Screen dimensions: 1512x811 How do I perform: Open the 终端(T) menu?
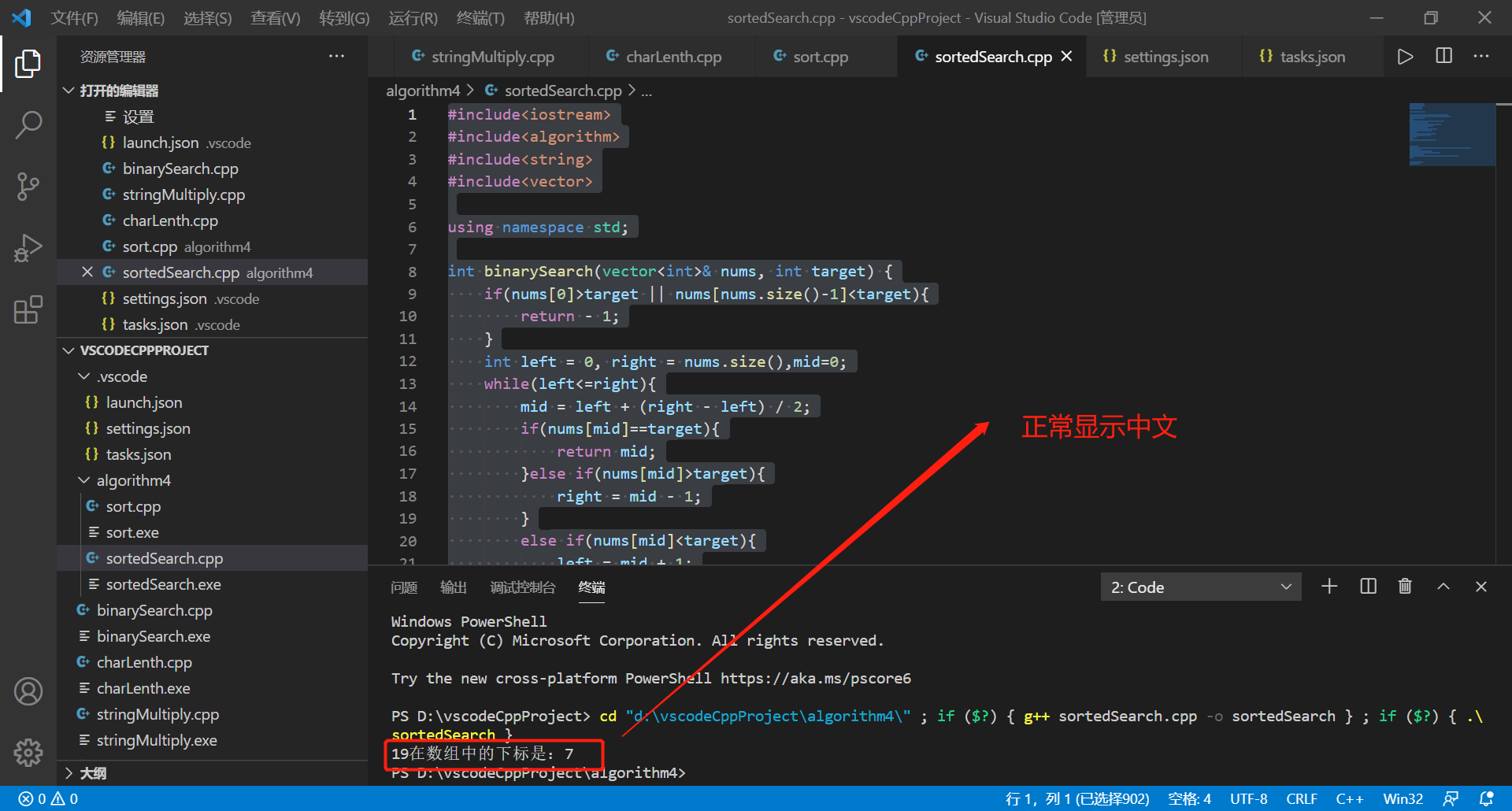click(x=480, y=18)
